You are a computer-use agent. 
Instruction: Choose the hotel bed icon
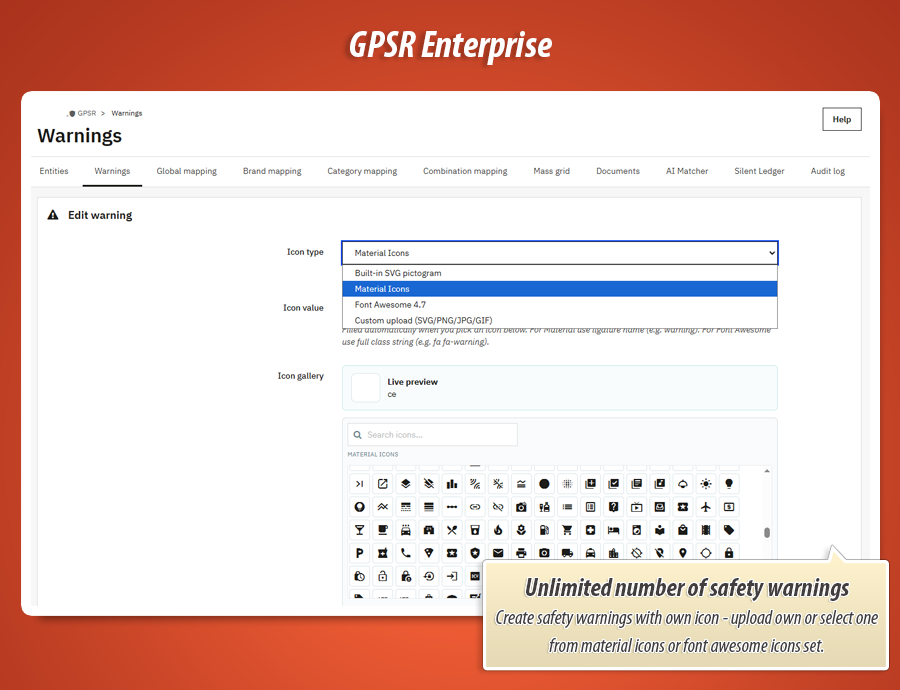[614, 530]
